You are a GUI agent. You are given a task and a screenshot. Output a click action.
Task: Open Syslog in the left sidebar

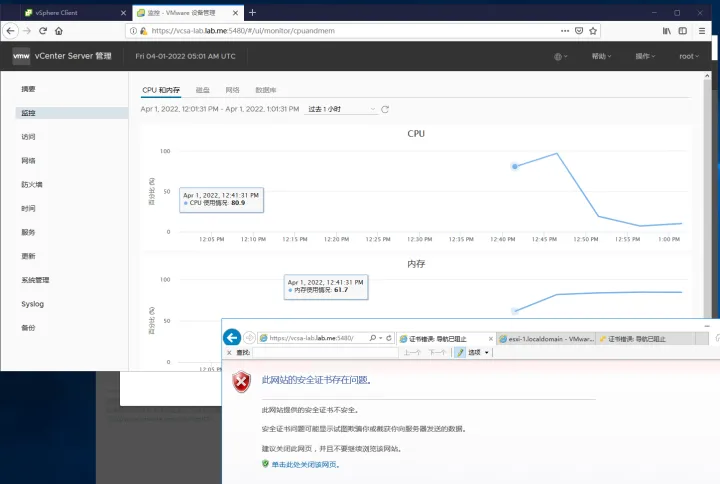33,304
